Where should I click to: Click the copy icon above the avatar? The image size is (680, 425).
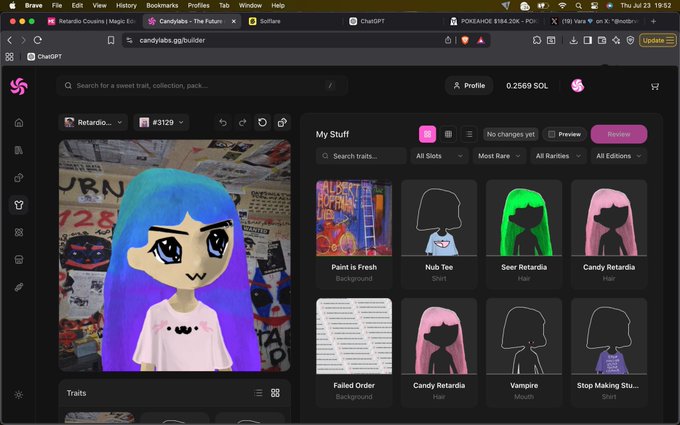282,123
